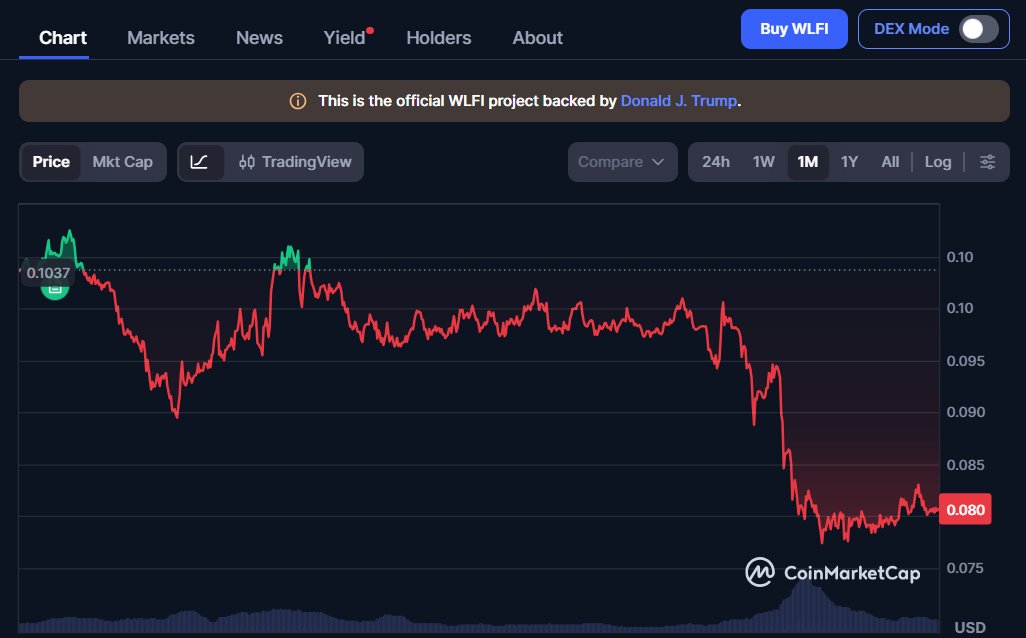Click the 0.1037 starting price label
1026x638 pixels.
pyautogui.click(x=48, y=272)
